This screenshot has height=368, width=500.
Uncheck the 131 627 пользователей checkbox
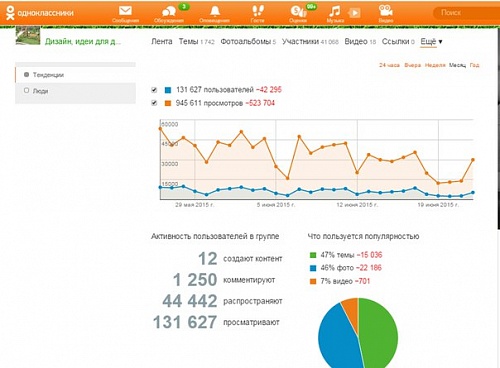point(154,90)
